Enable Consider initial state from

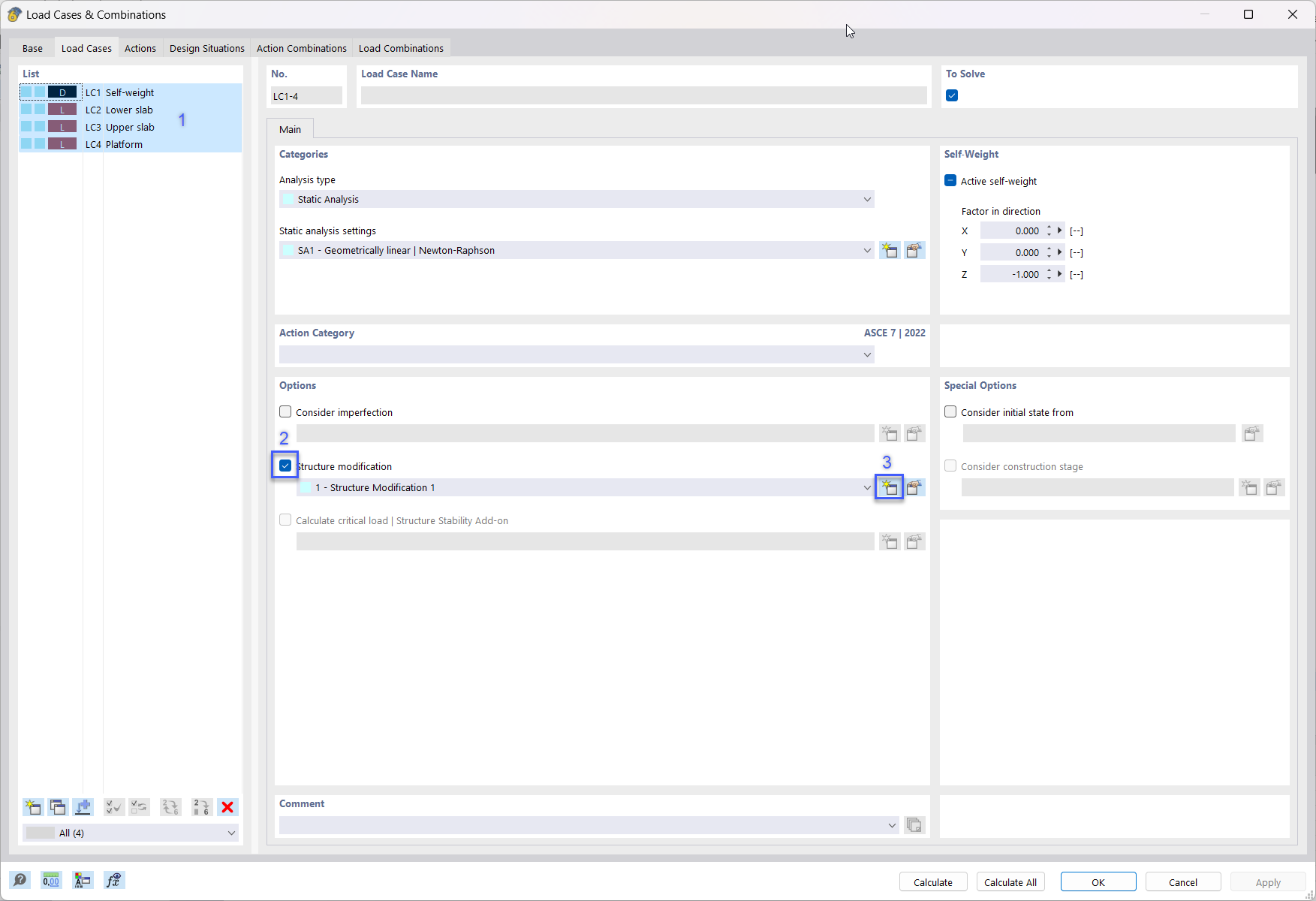(x=950, y=411)
